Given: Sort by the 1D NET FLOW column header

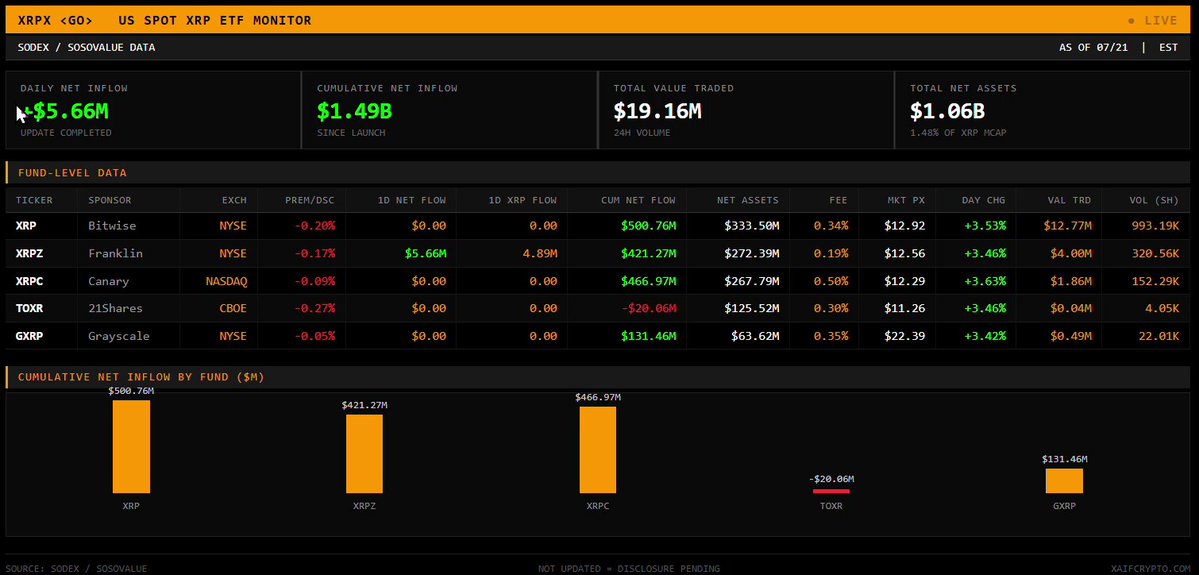Looking at the screenshot, I should point(412,200).
